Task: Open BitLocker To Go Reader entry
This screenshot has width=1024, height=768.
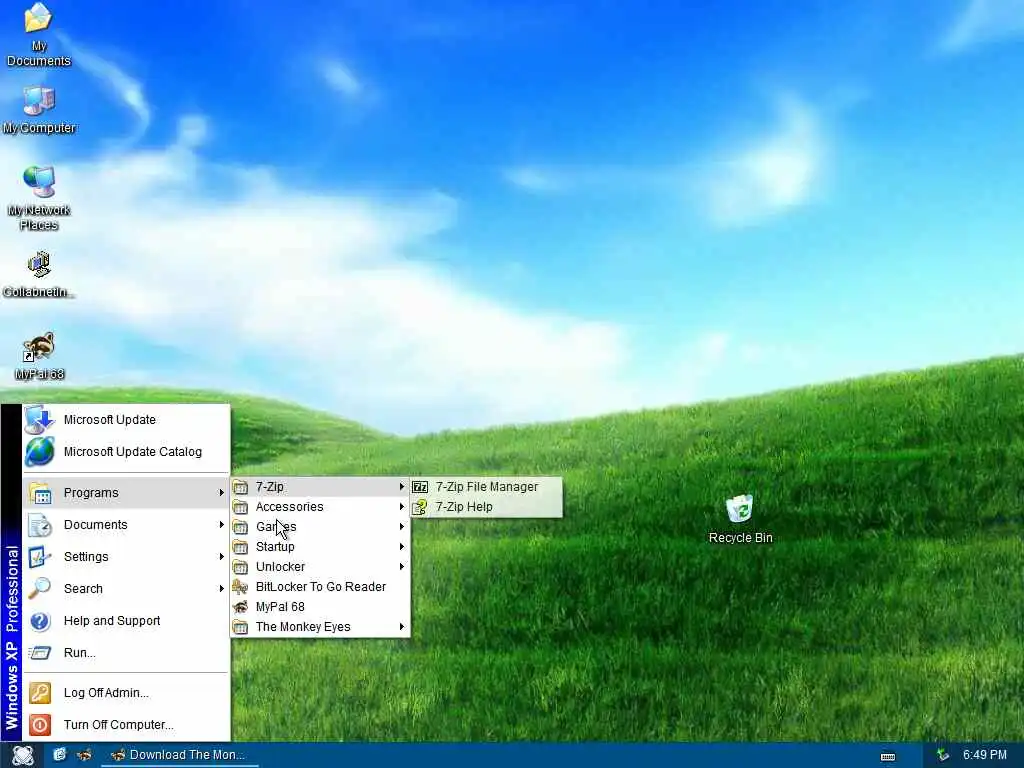Action: click(x=320, y=587)
